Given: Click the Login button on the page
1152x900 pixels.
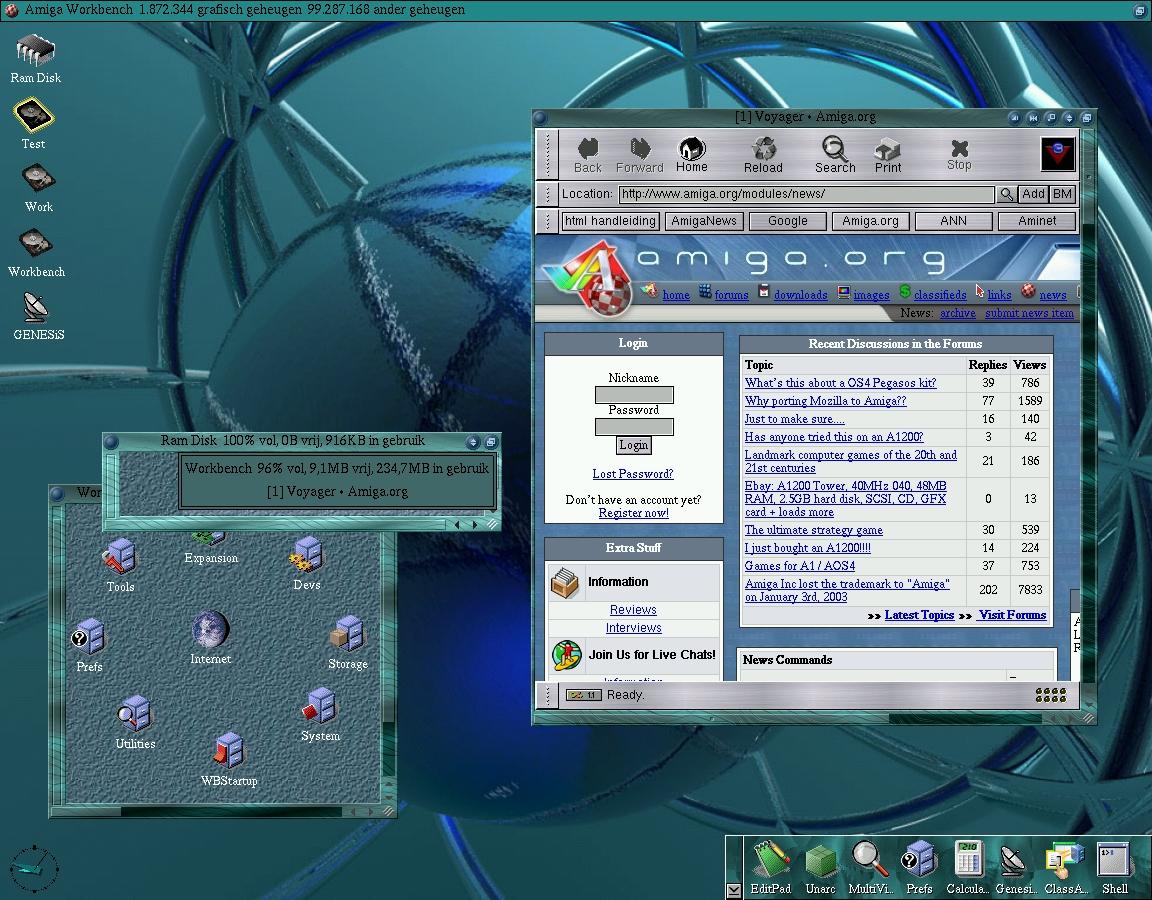Looking at the screenshot, I should click(x=633, y=445).
